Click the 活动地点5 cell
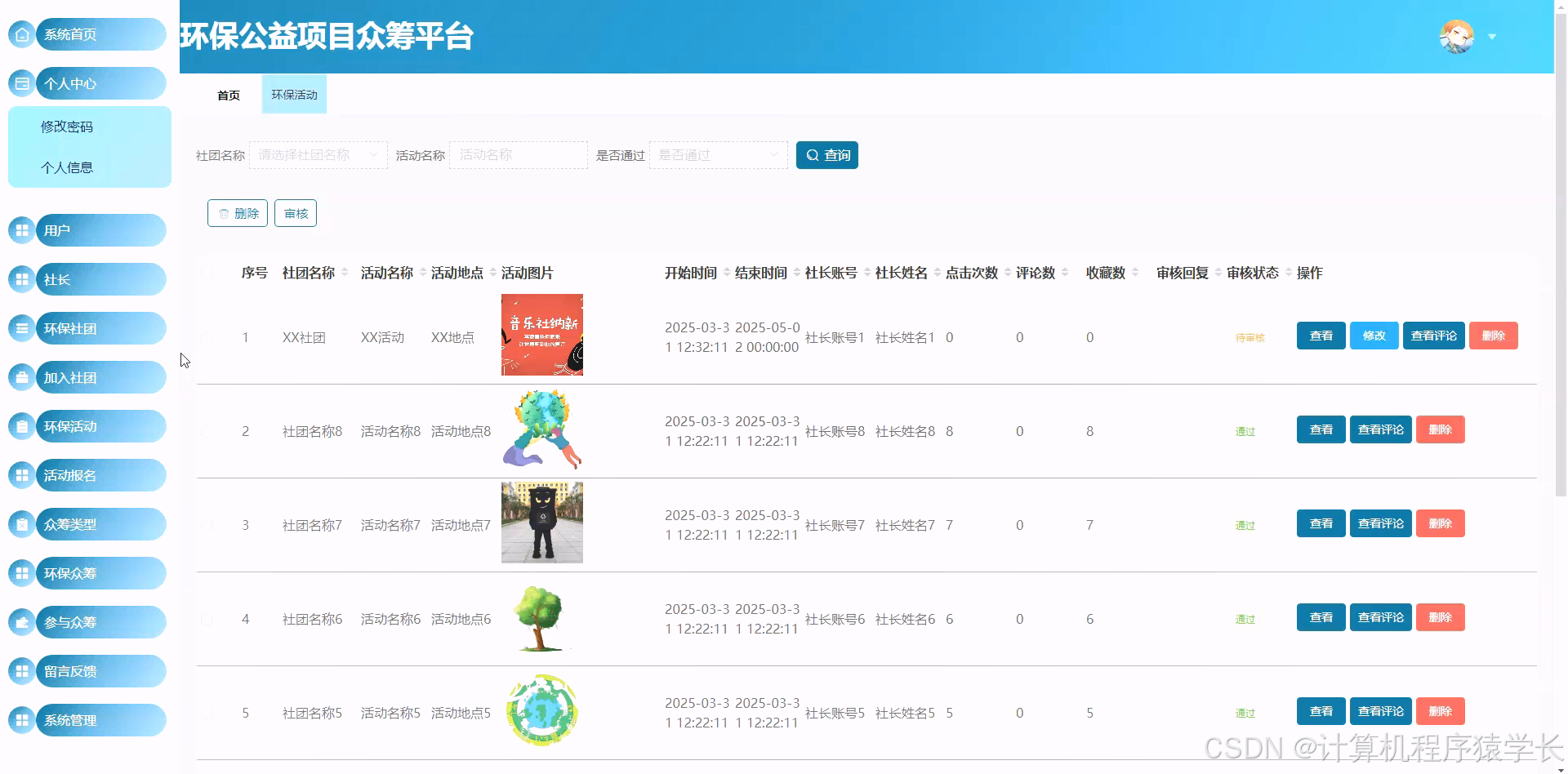The width and height of the screenshot is (1568, 774). (x=461, y=713)
